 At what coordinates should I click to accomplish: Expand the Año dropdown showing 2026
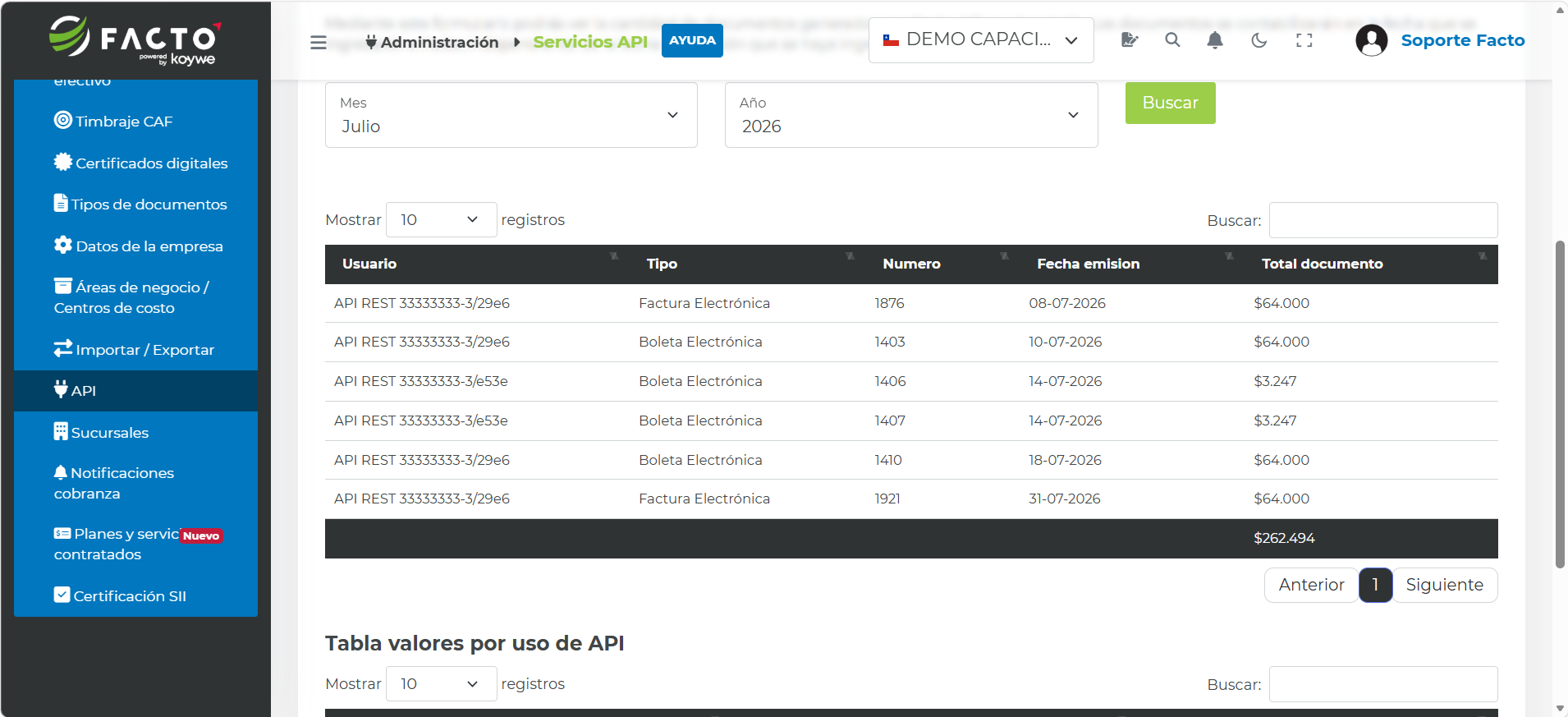click(x=911, y=115)
